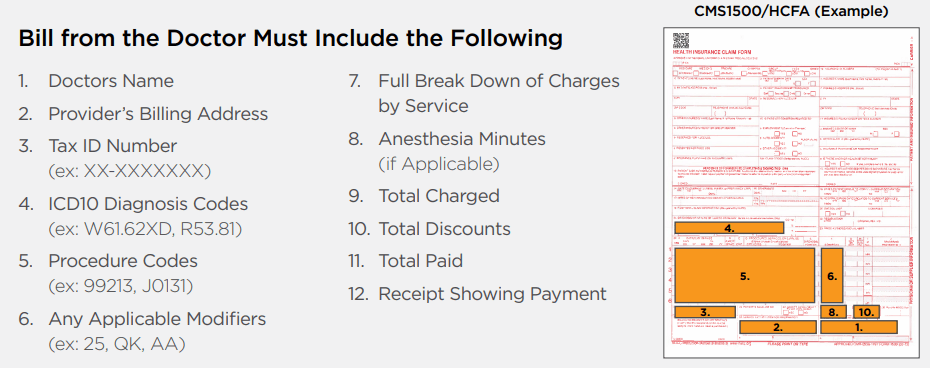The image size is (930, 368).
Task: Select the large orange box labeled 5.
Action: click(x=744, y=275)
